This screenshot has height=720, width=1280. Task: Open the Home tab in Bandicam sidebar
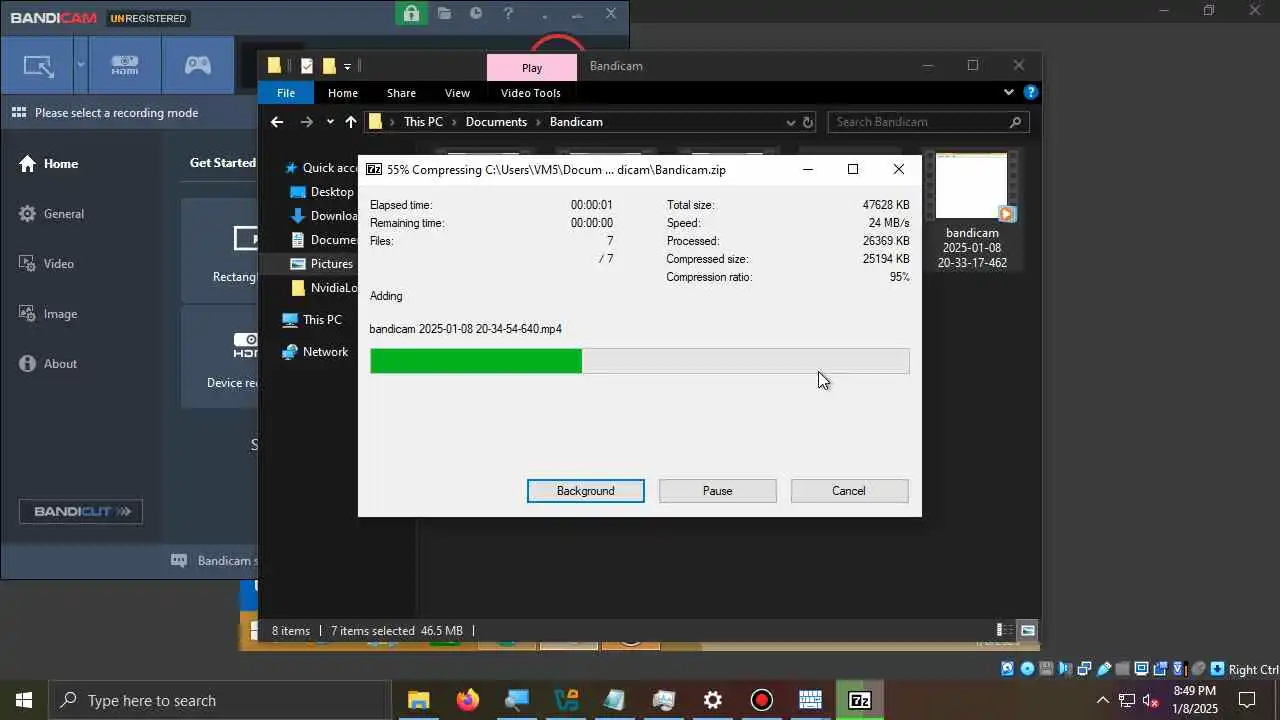point(48,163)
